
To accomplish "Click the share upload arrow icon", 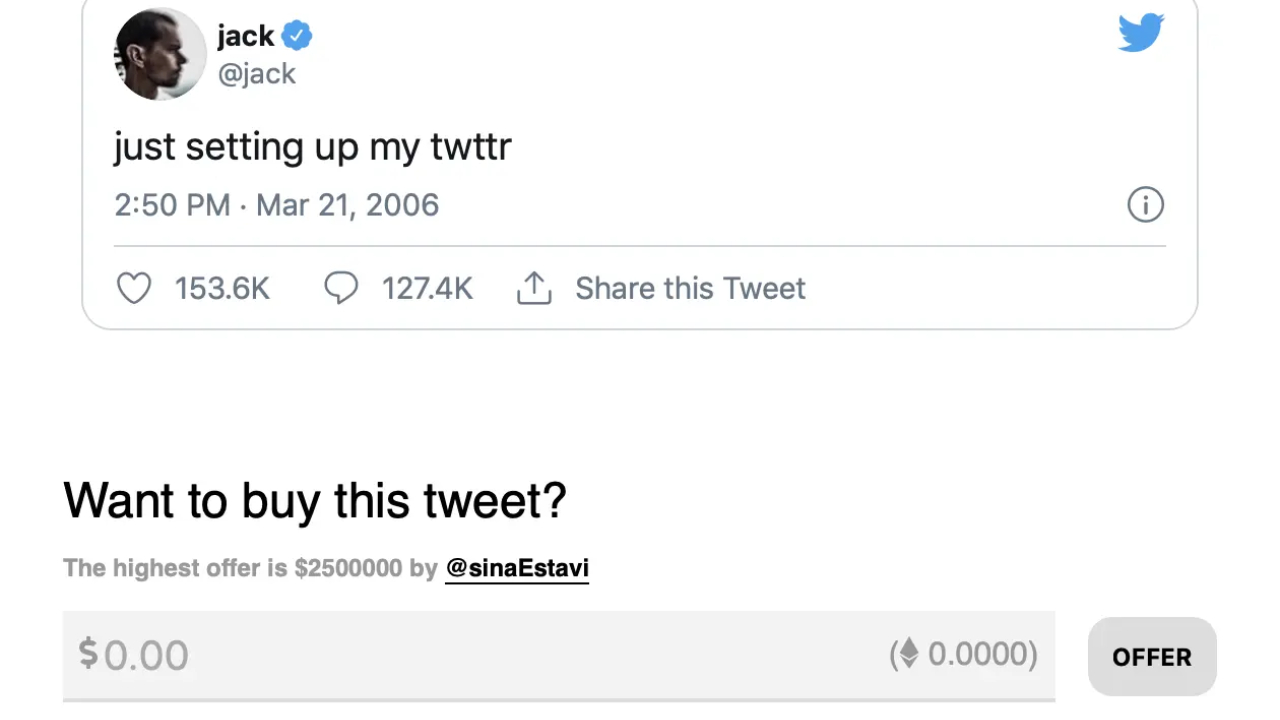I will point(534,288).
